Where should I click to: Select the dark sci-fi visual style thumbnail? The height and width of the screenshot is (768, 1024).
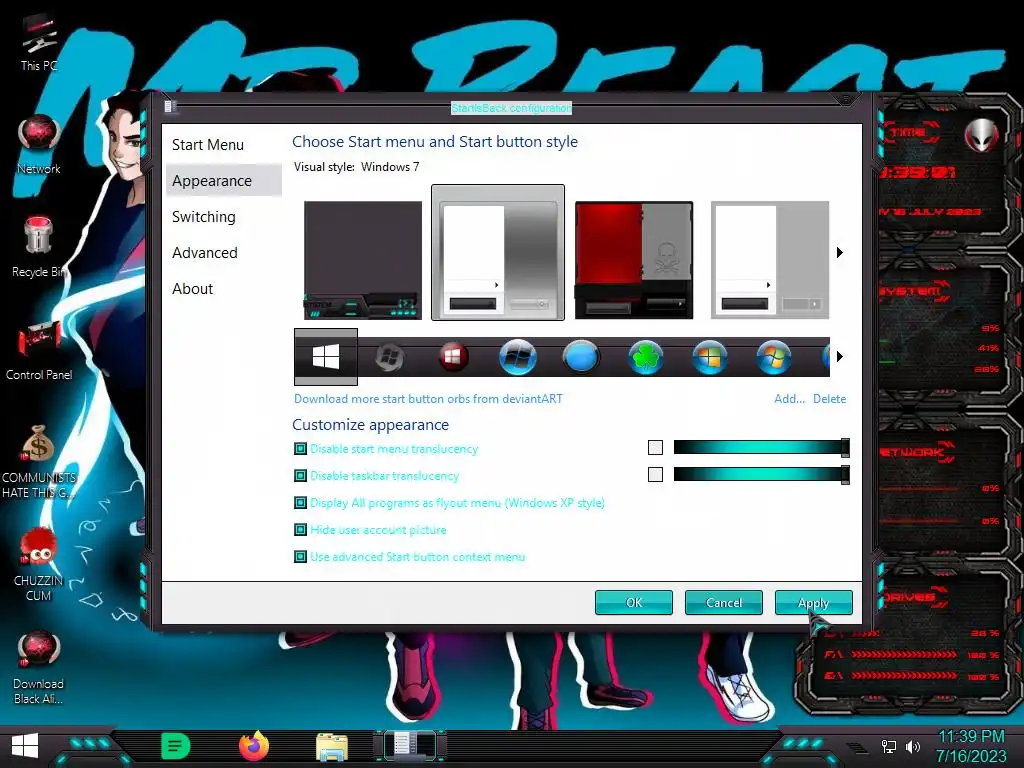coord(363,260)
